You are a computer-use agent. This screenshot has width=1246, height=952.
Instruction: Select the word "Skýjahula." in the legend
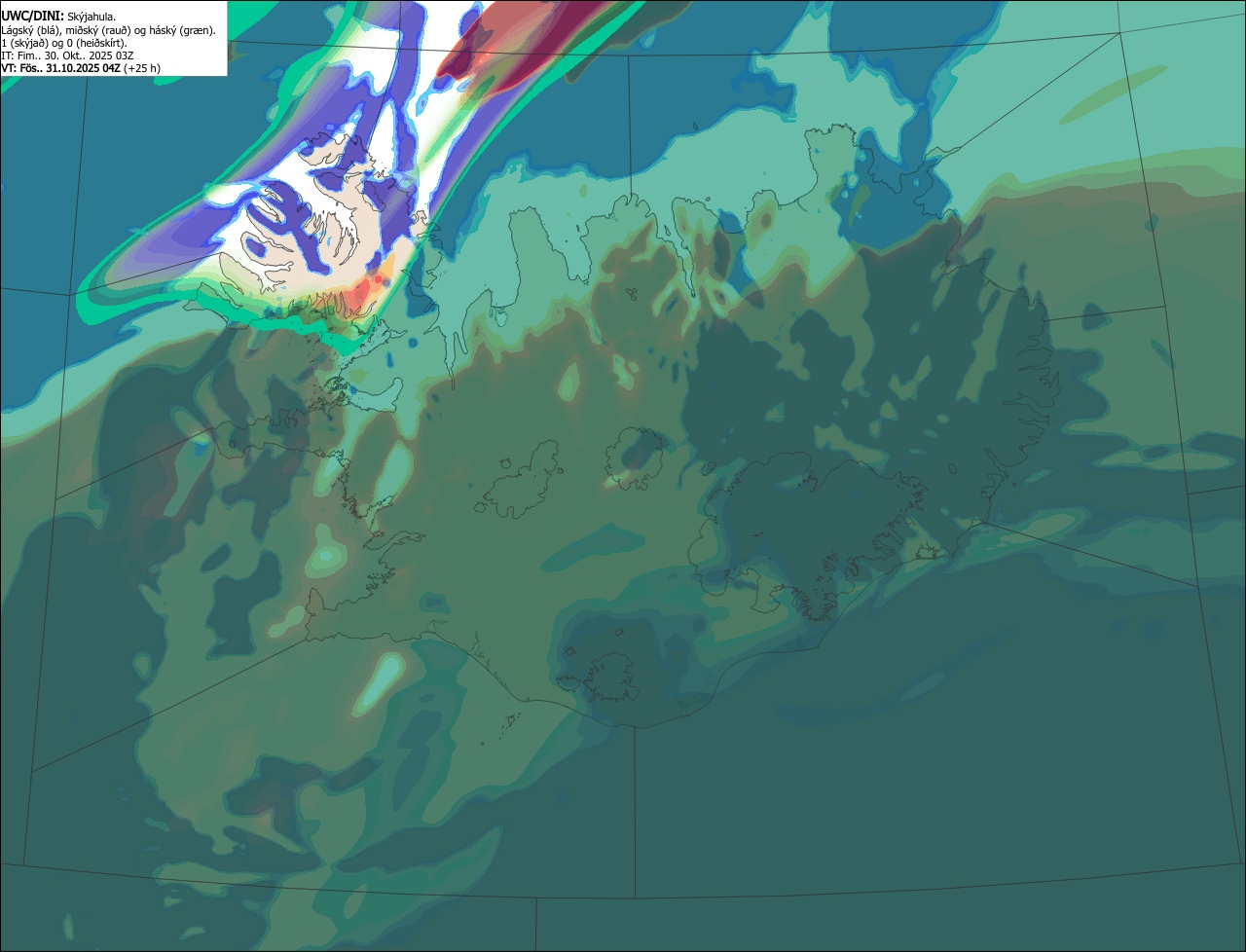(92, 17)
